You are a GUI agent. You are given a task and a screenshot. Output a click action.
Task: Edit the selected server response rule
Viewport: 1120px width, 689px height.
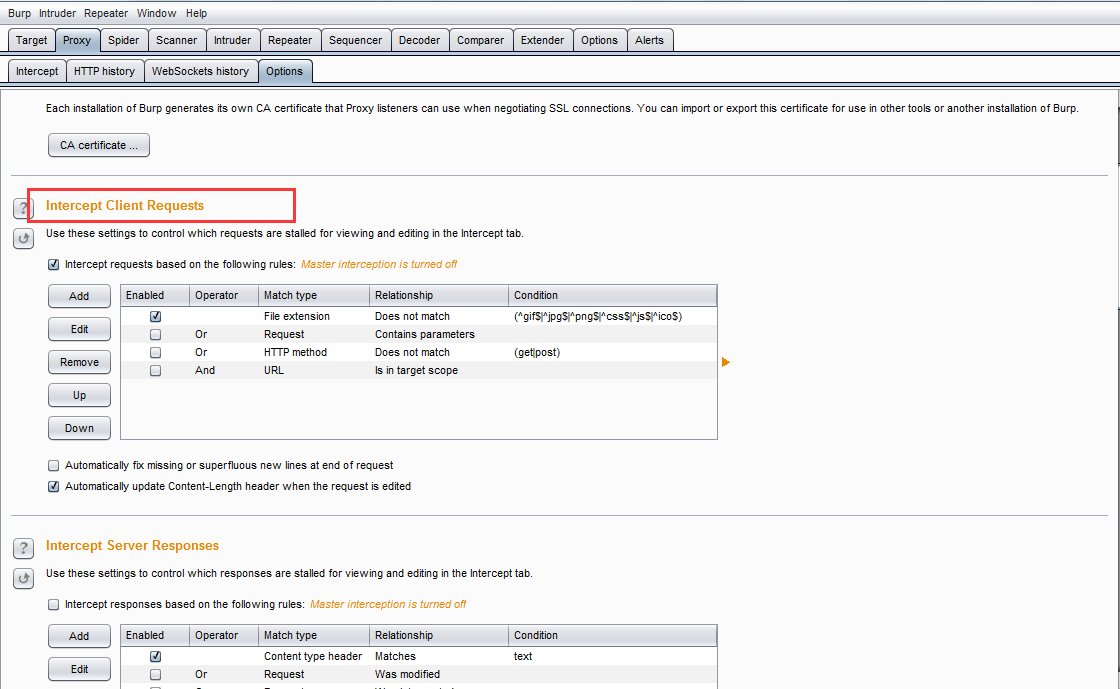(79, 669)
